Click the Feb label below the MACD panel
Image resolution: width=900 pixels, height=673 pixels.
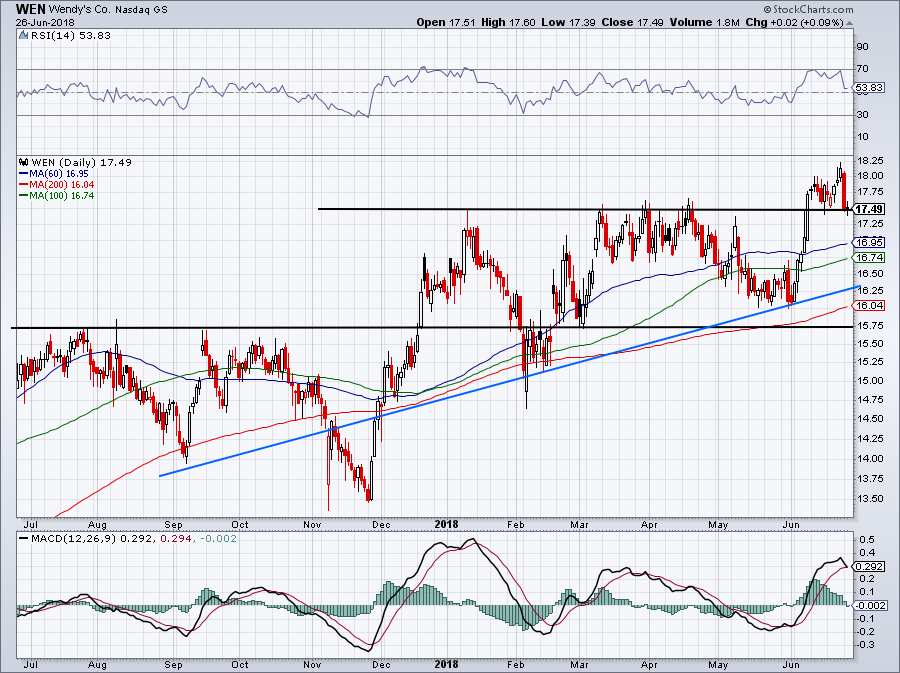(x=515, y=664)
